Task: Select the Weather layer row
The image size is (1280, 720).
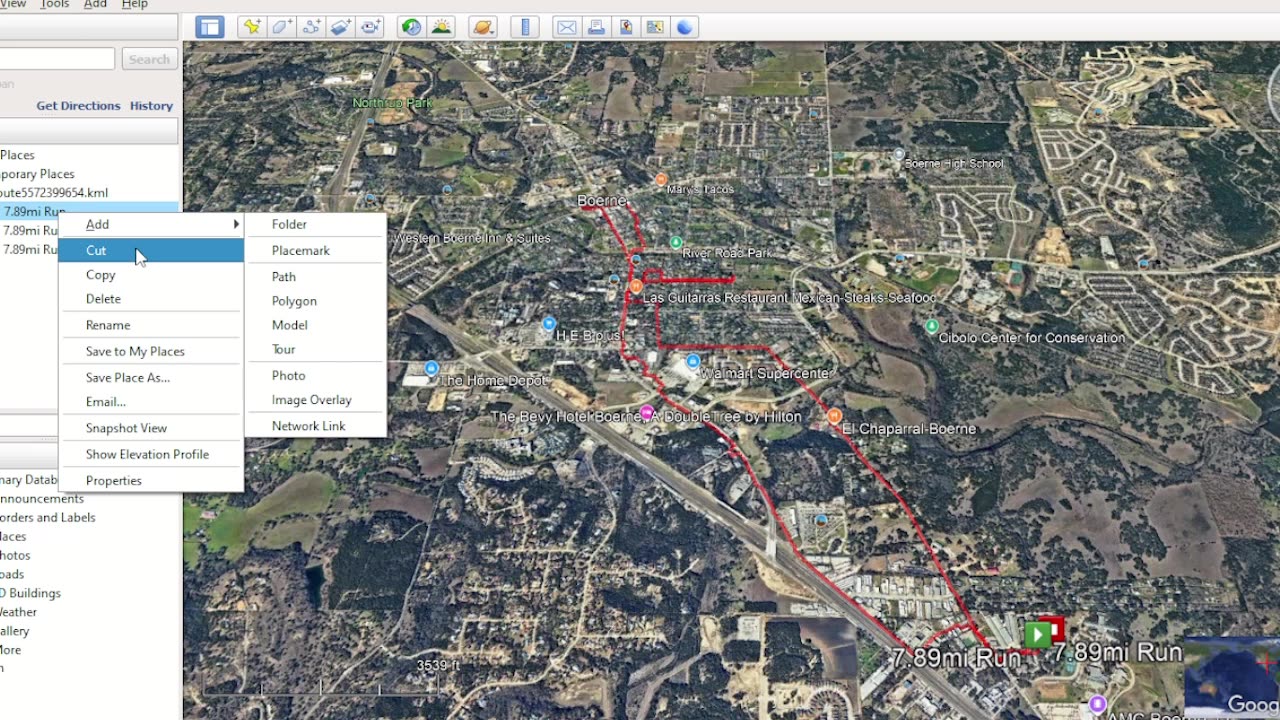Action: 18,613
